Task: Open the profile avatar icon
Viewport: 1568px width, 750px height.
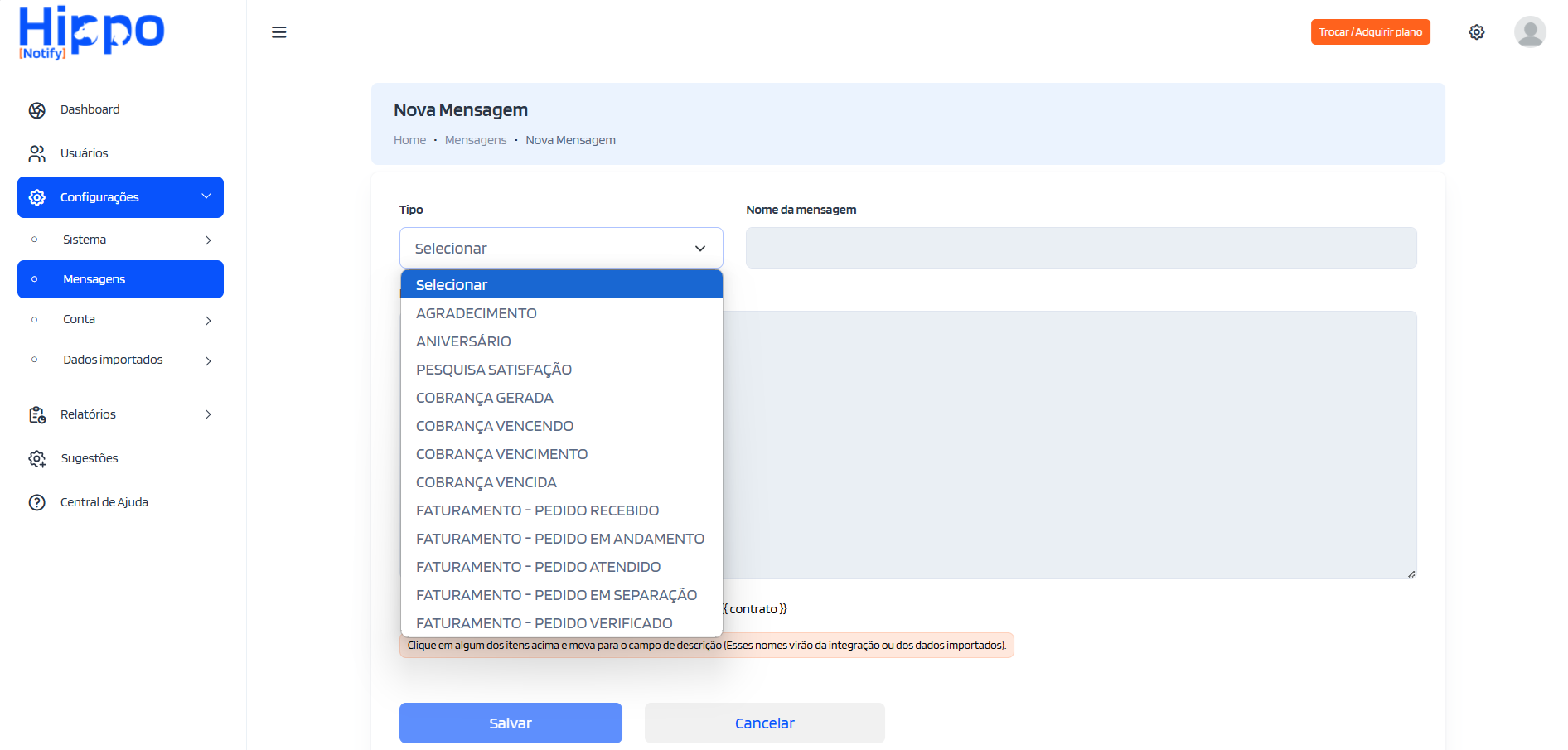Action: tap(1530, 31)
